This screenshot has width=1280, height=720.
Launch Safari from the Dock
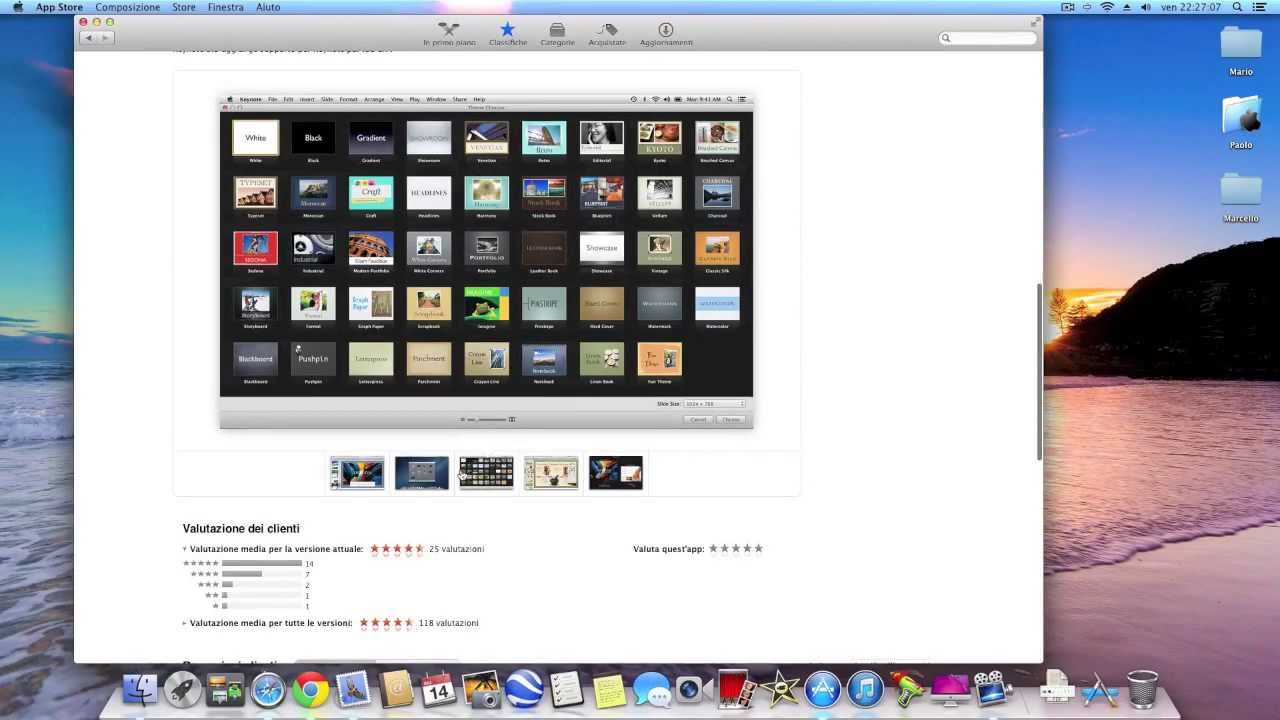pos(268,690)
